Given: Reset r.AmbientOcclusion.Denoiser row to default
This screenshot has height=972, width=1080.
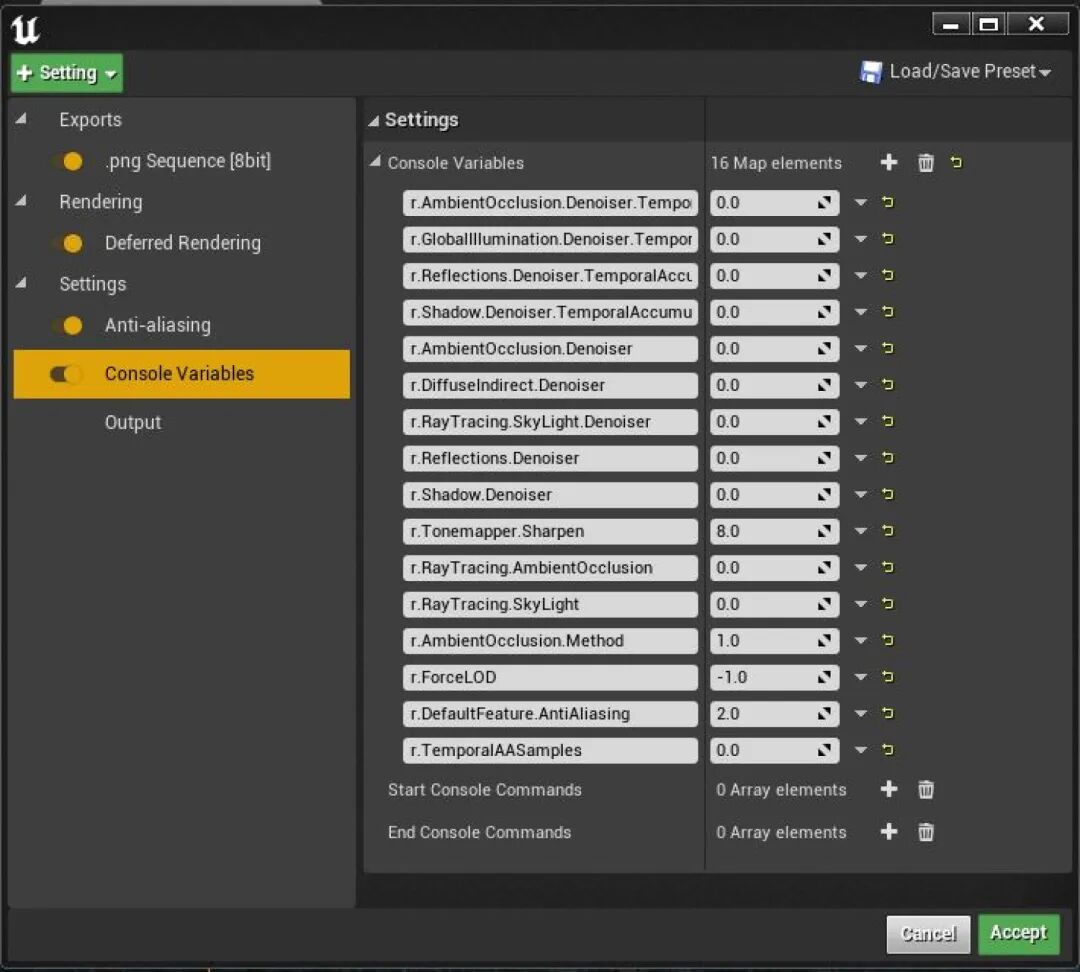Looking at the screenshot, I should click(888, 348).
